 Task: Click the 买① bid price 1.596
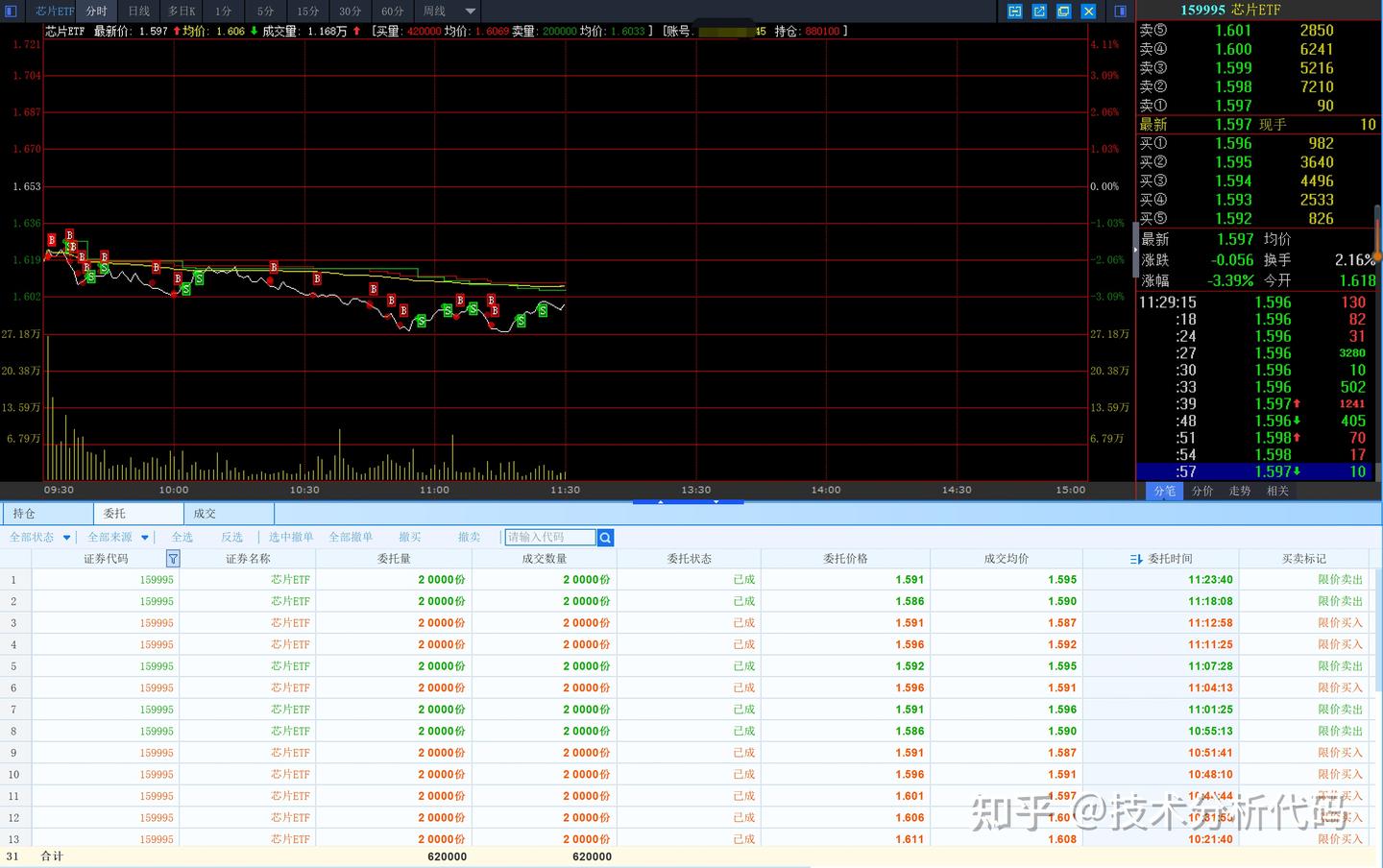coord(1233,143)
